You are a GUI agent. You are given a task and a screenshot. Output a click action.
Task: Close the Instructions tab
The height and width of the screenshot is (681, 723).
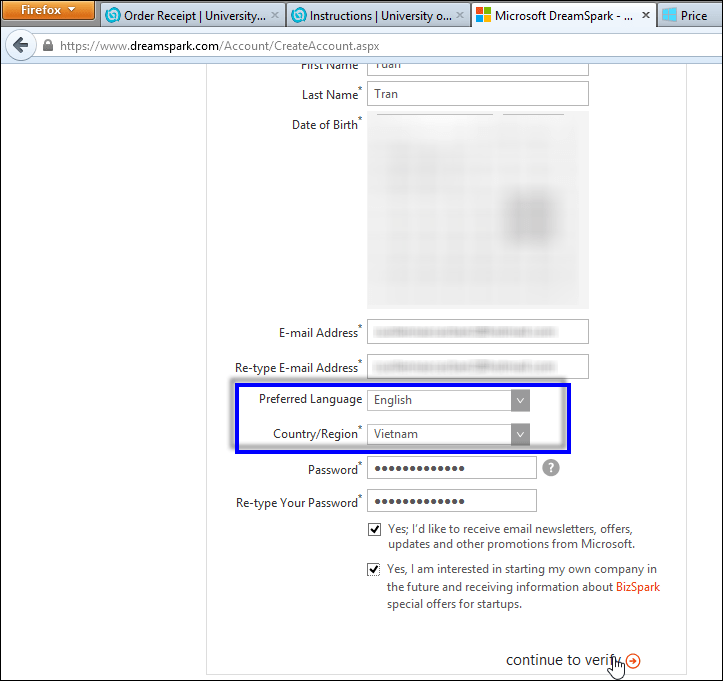460,15
